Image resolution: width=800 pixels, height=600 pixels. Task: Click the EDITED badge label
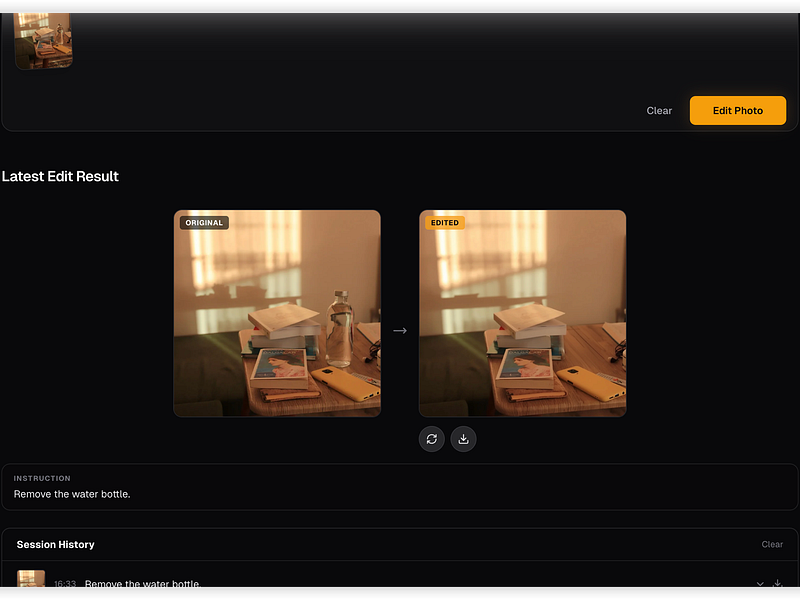pos(444,222)
